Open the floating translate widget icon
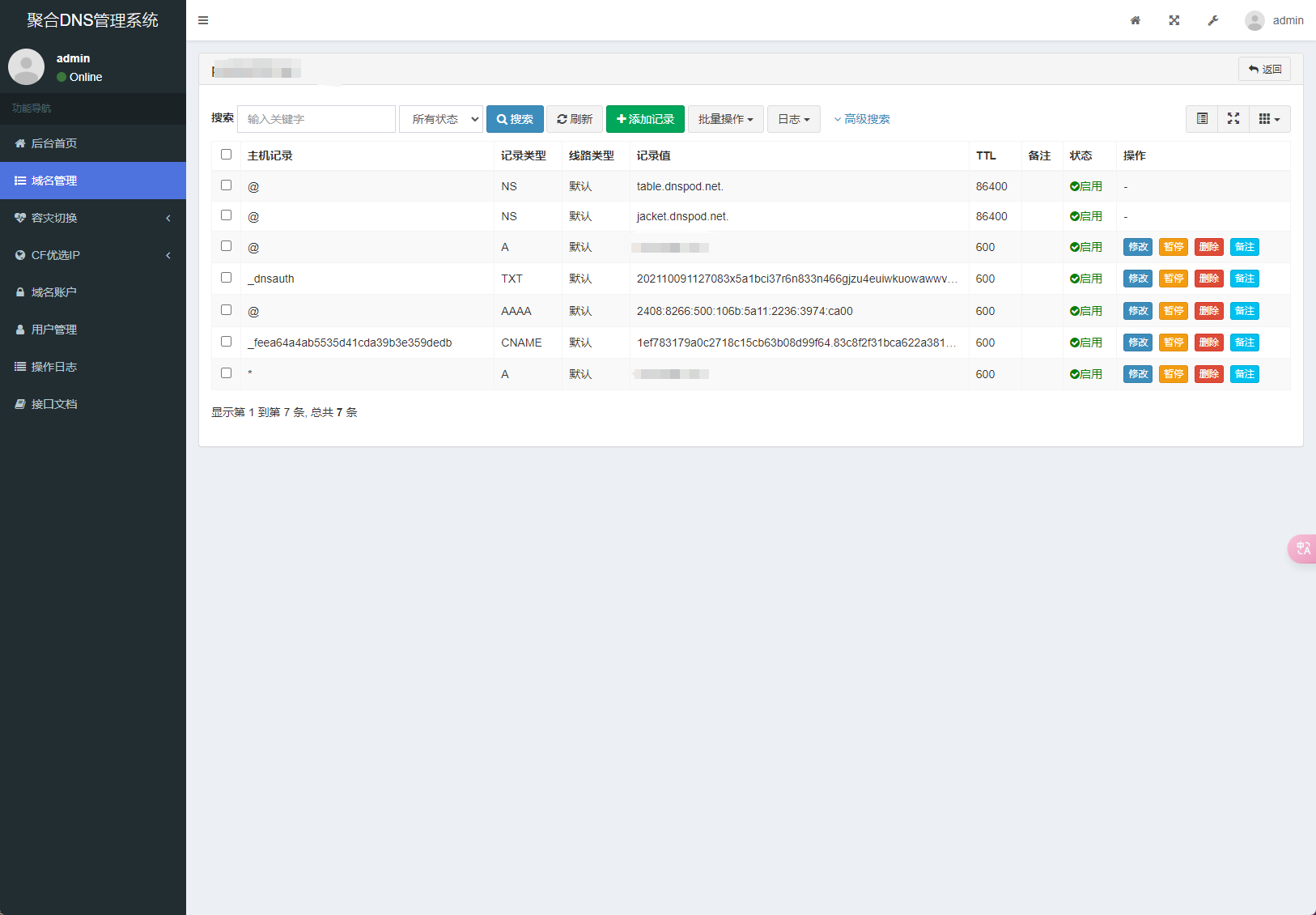Image resolution: width=1316 pixels, height=915 pixels. click(x=1302, y=548)
